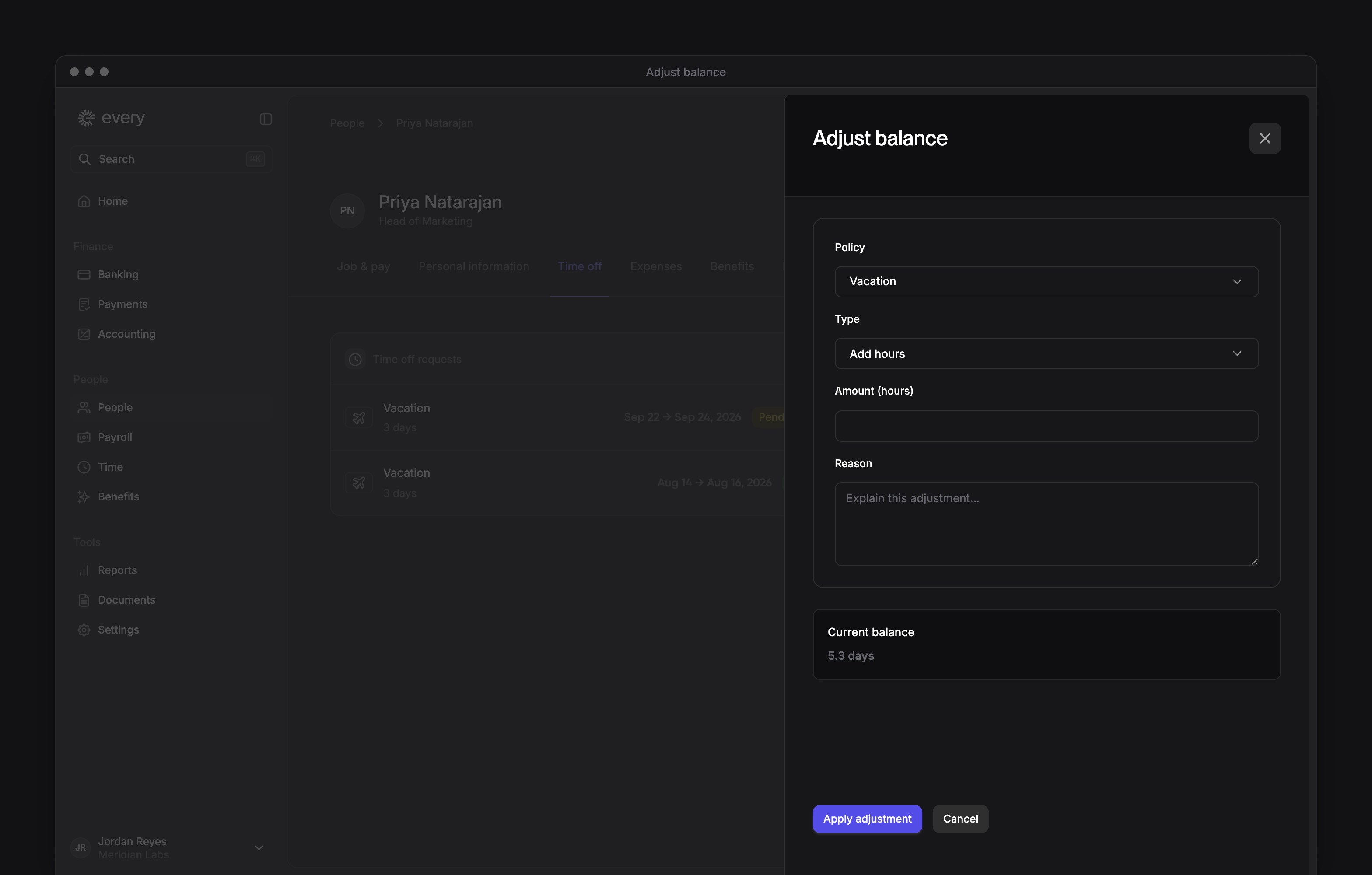
Task: Toggle the sidebar collapse icon
Action: click(x=266, y=119)
